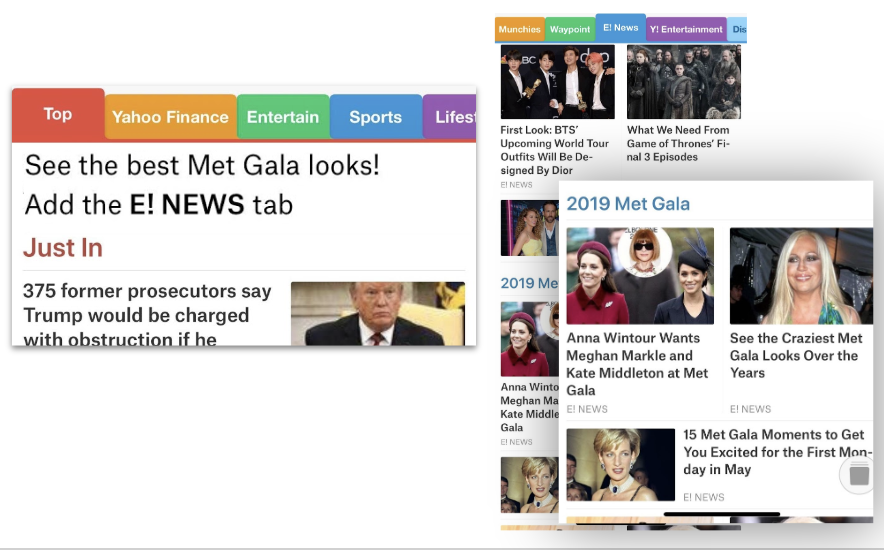
Task: Switch to the Top tab
Action: pos(58,114)
